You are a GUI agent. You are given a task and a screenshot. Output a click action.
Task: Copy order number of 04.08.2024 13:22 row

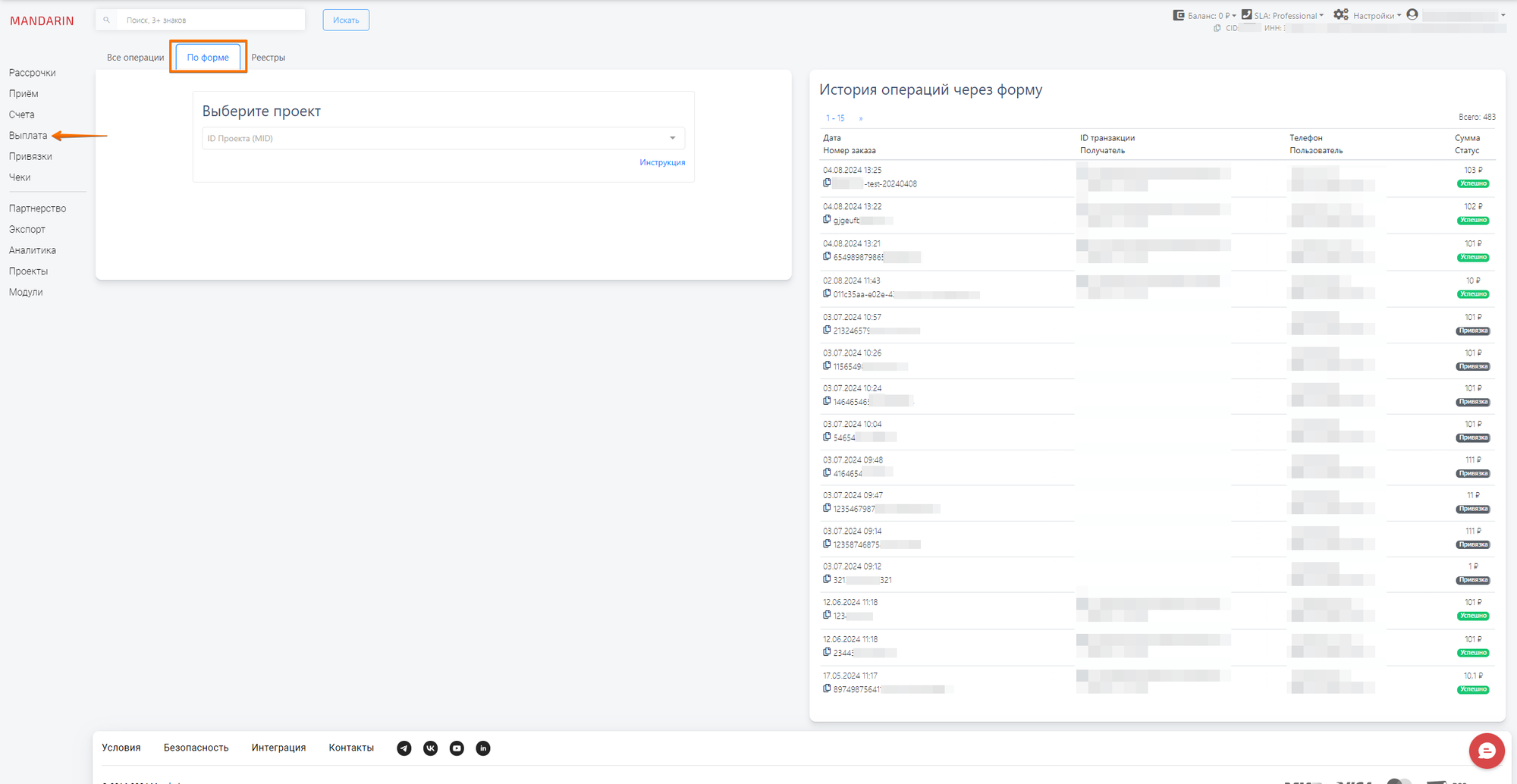click(x=827, y=220)
